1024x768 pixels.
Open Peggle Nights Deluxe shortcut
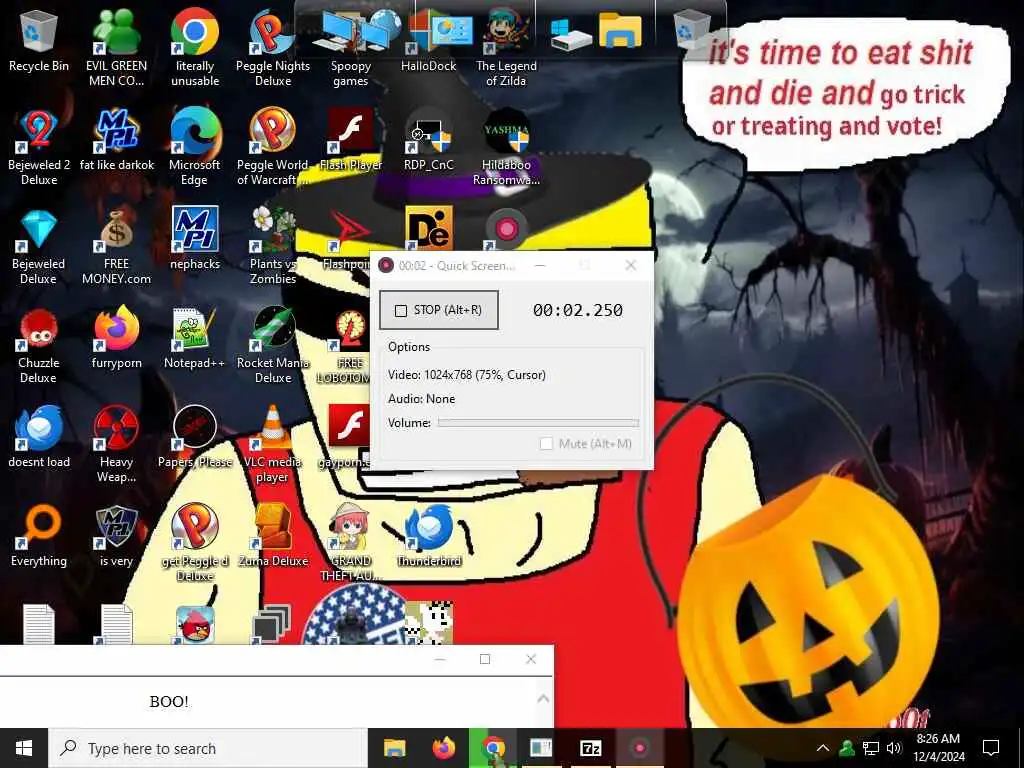273,47
